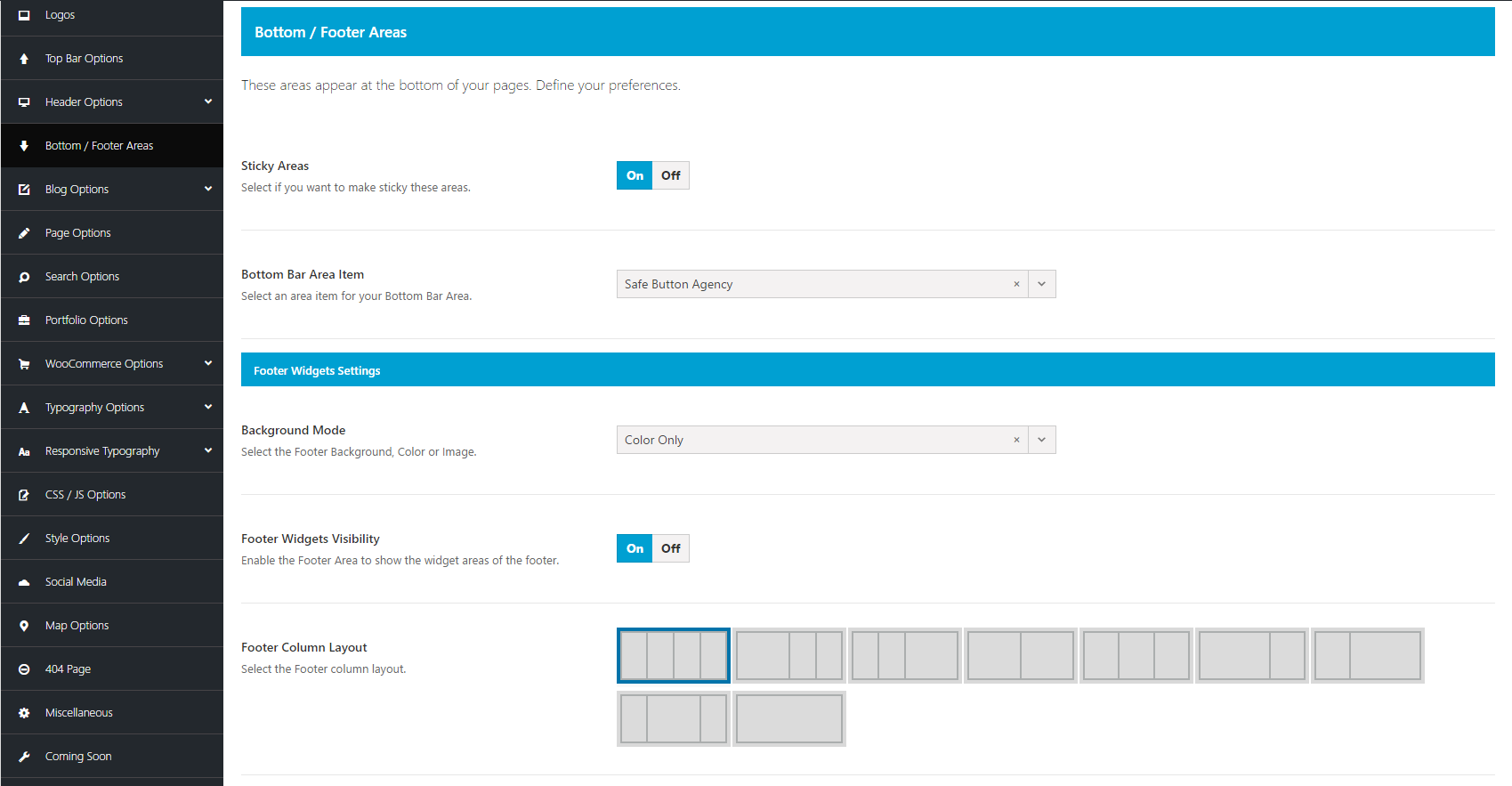1512x786 pixels.
Task: Go to 404 Page settings
Action: (x=68, y=669)
